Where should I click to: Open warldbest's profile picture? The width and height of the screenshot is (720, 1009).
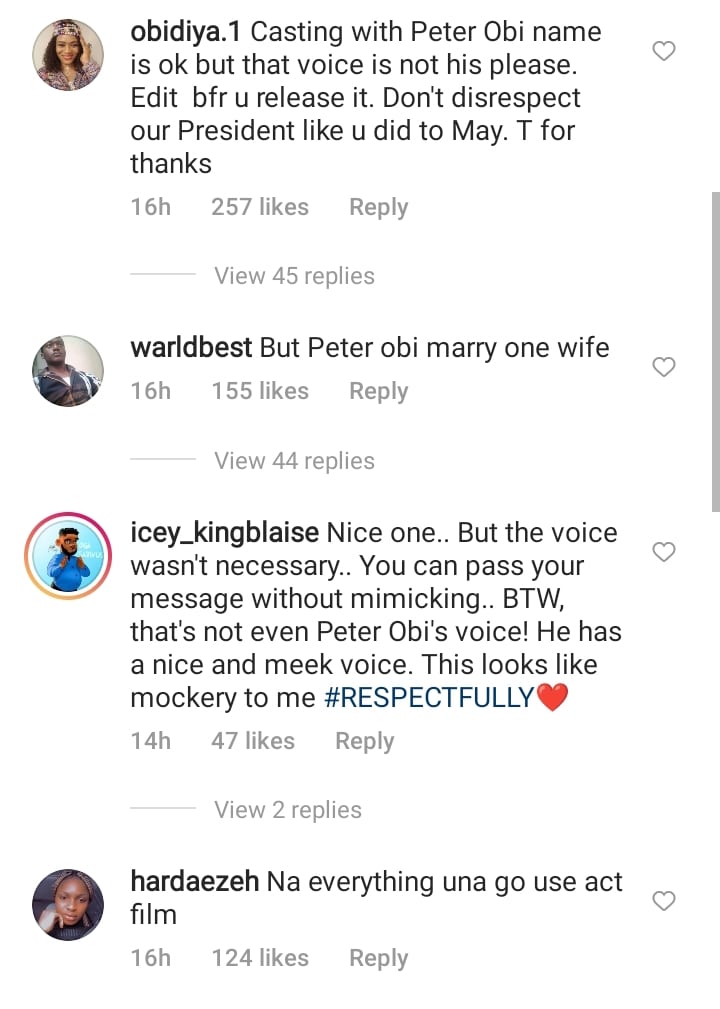coord(68,371)
